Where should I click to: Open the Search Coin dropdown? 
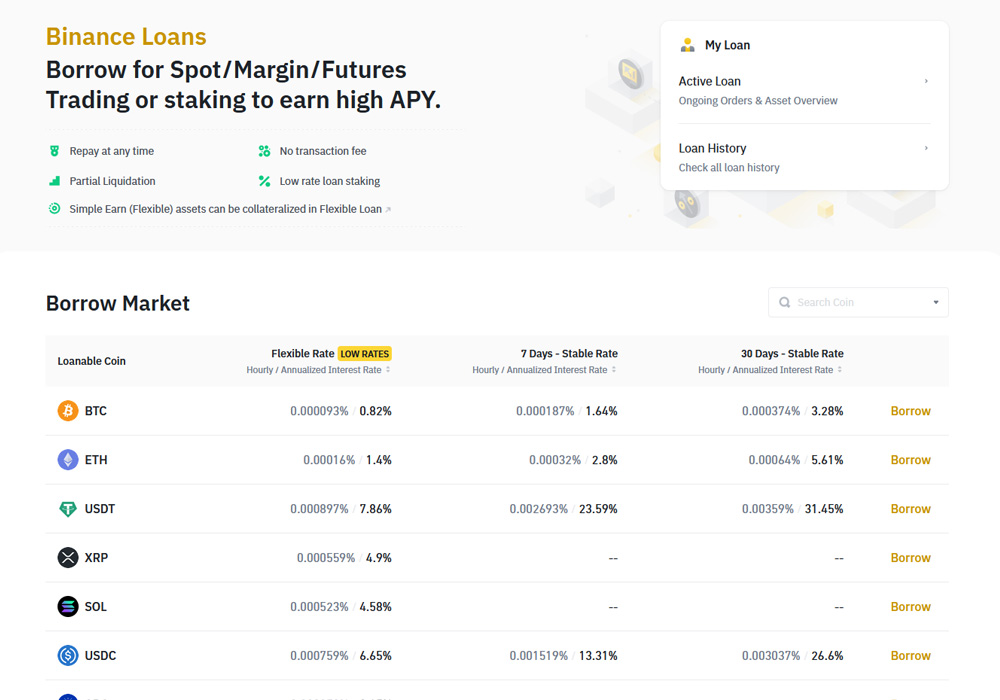pos(936,301)
